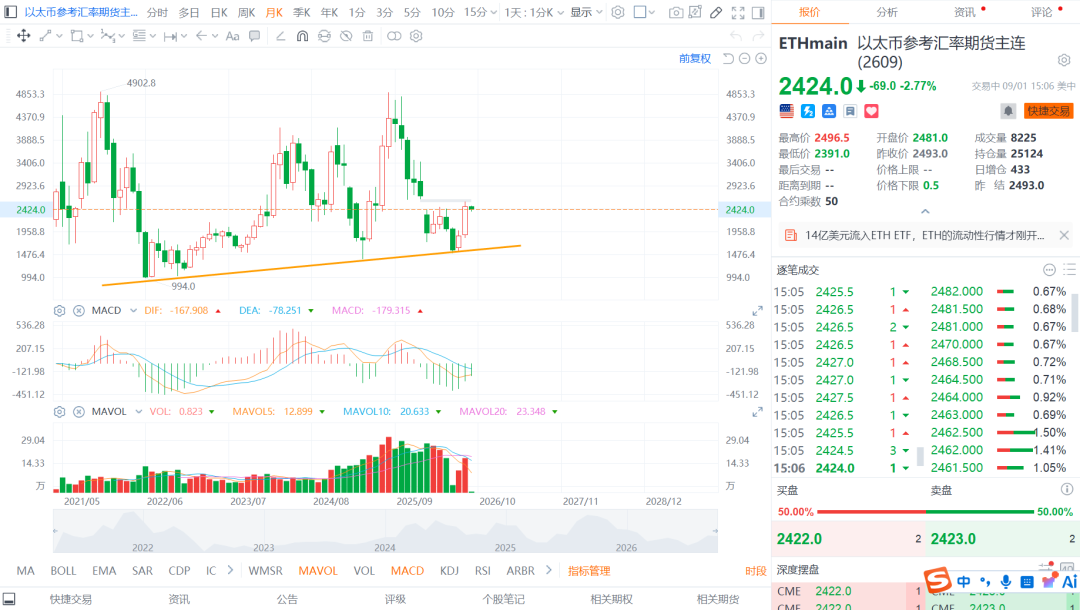This screenshot has height=610, width=1080.
Task: Switch to the 分析 tab
Action: (x=886, y=12)
